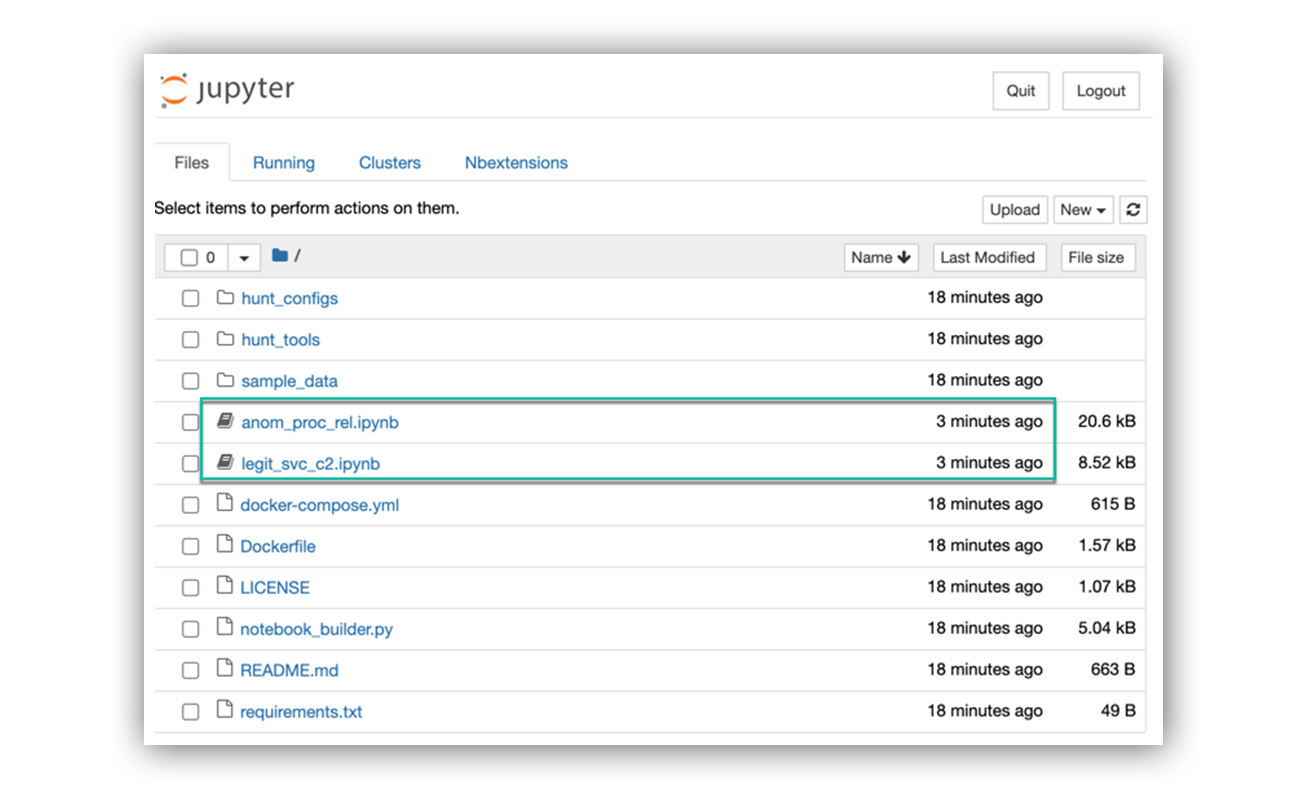Click the Logout button
The width and height of the screenshot is (1308, 795).
pos(1101,91)
